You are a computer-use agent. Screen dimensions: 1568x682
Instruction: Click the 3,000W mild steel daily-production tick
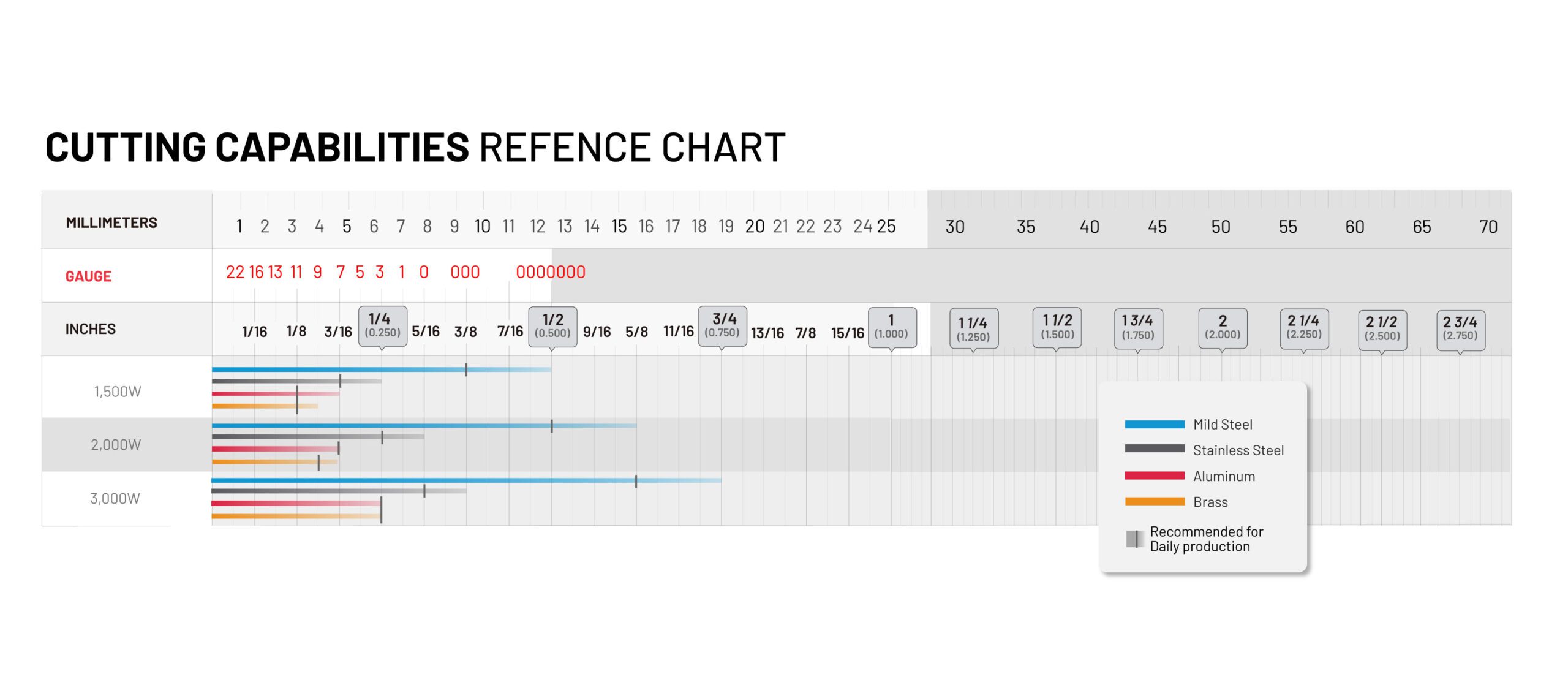(x=636, y=482)
